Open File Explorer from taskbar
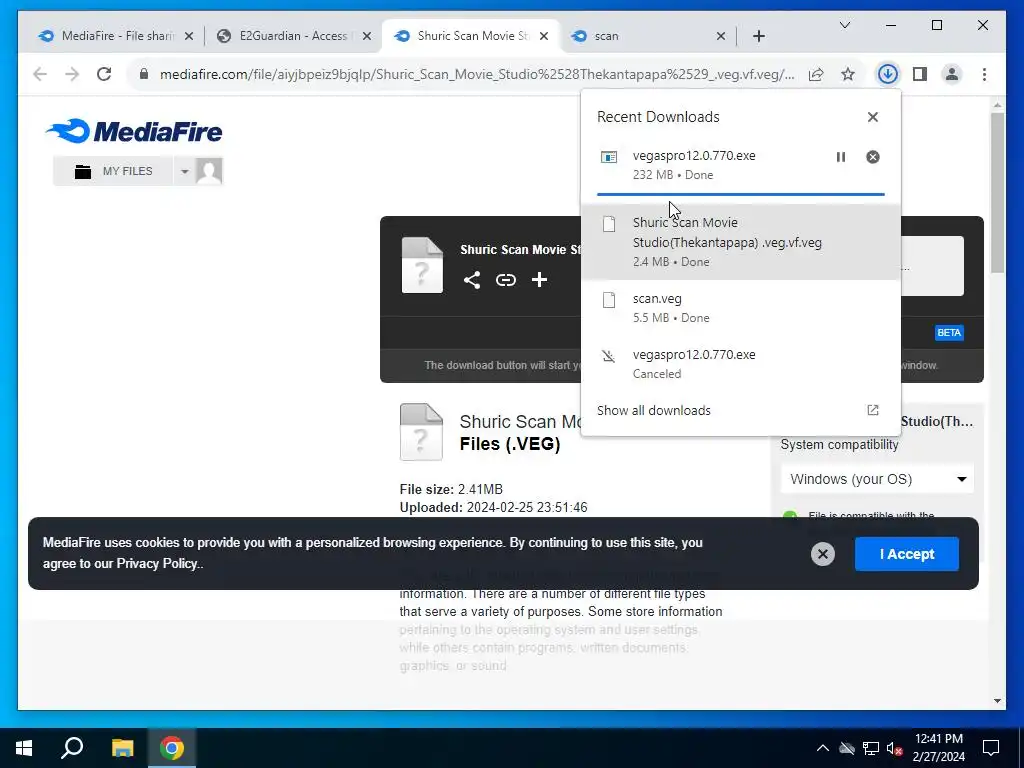This screenshot has height=768, width=1024. [122, 748]
